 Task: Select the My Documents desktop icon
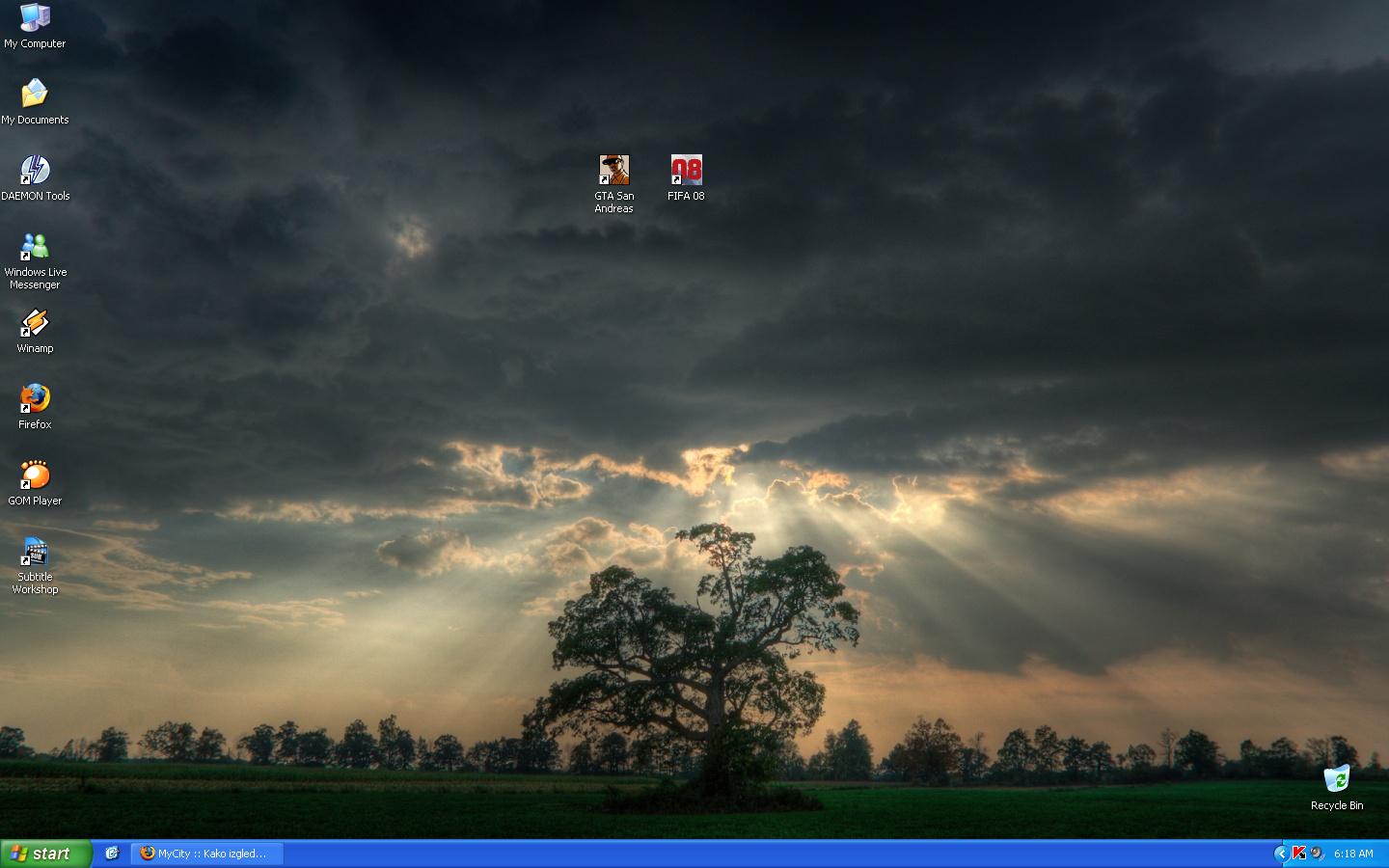click(35, 102)
